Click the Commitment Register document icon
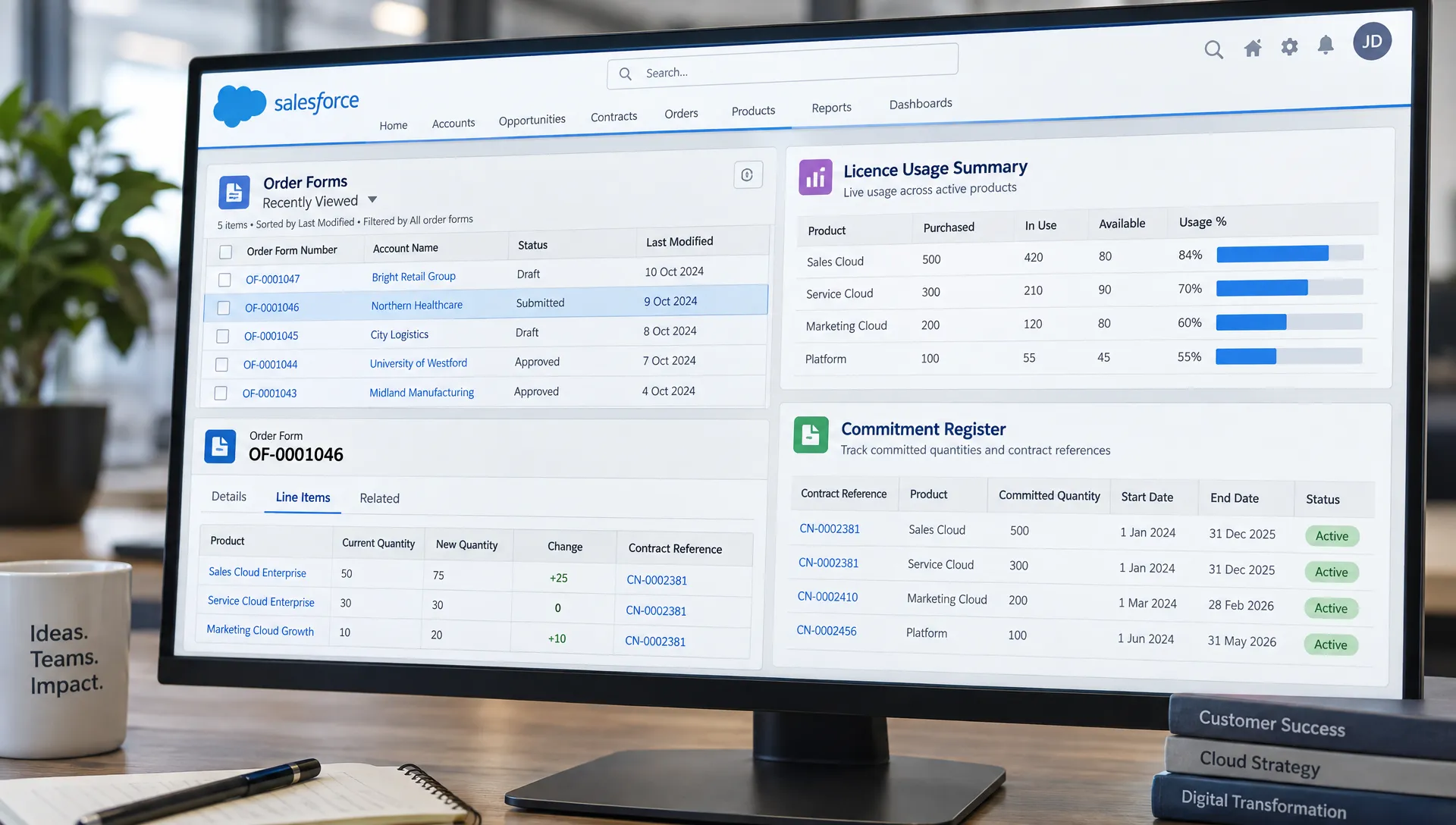This screenshot has height=825, width=1456. pyautogui.click(x=811, y=434)
